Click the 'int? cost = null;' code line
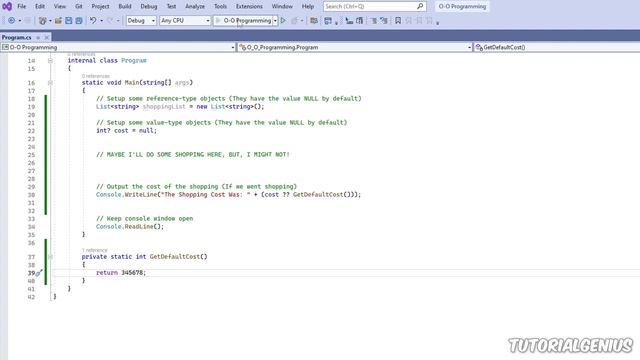The height and width of the screenshot is (360, 640). (x=126, y=131)
